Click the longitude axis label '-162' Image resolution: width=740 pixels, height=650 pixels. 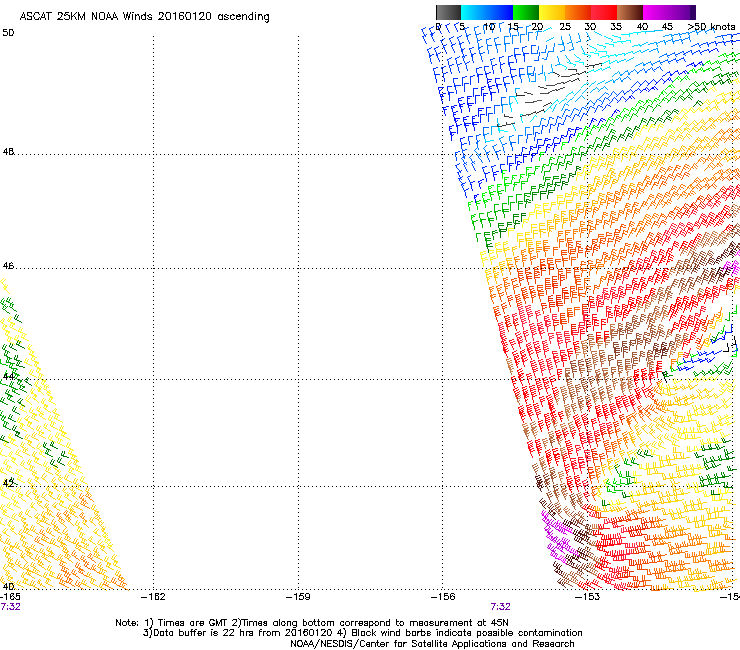(x=153, y=597)
